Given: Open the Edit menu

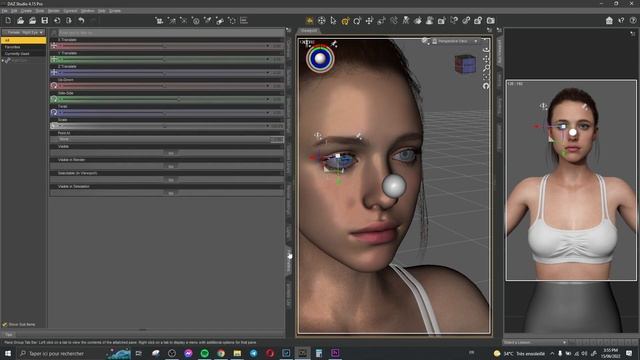Looking at the screenshot, I should [14, 11].
